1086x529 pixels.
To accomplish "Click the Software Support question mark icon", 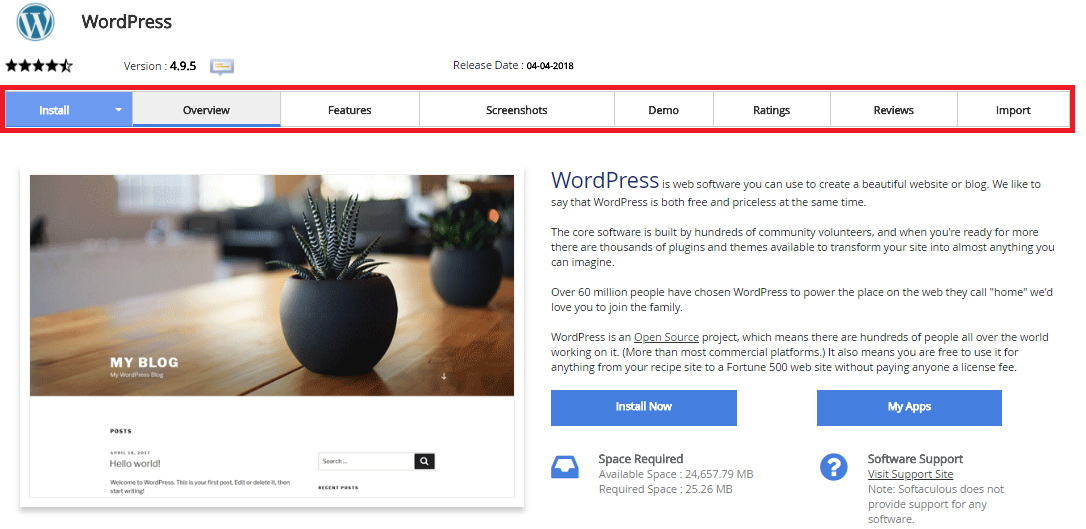I will 834,467.
